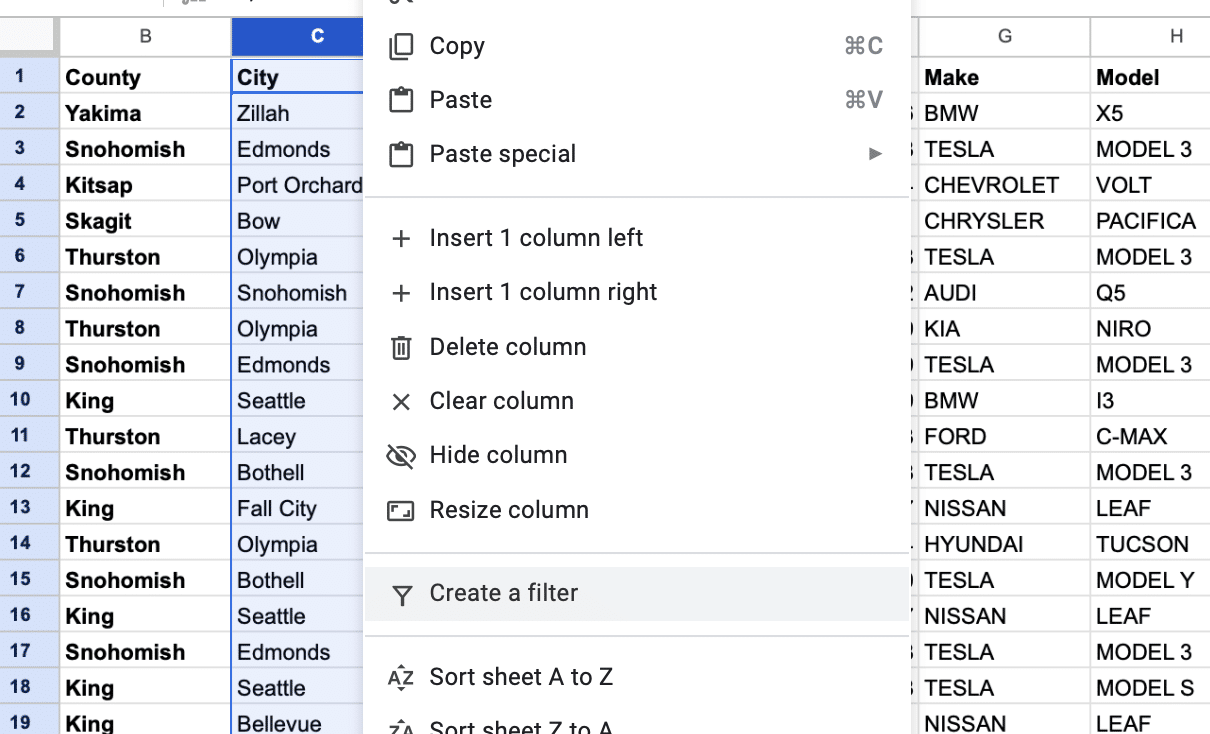Select Hide column menu entry
The image size is (1210, 734).
click(637, 455)
